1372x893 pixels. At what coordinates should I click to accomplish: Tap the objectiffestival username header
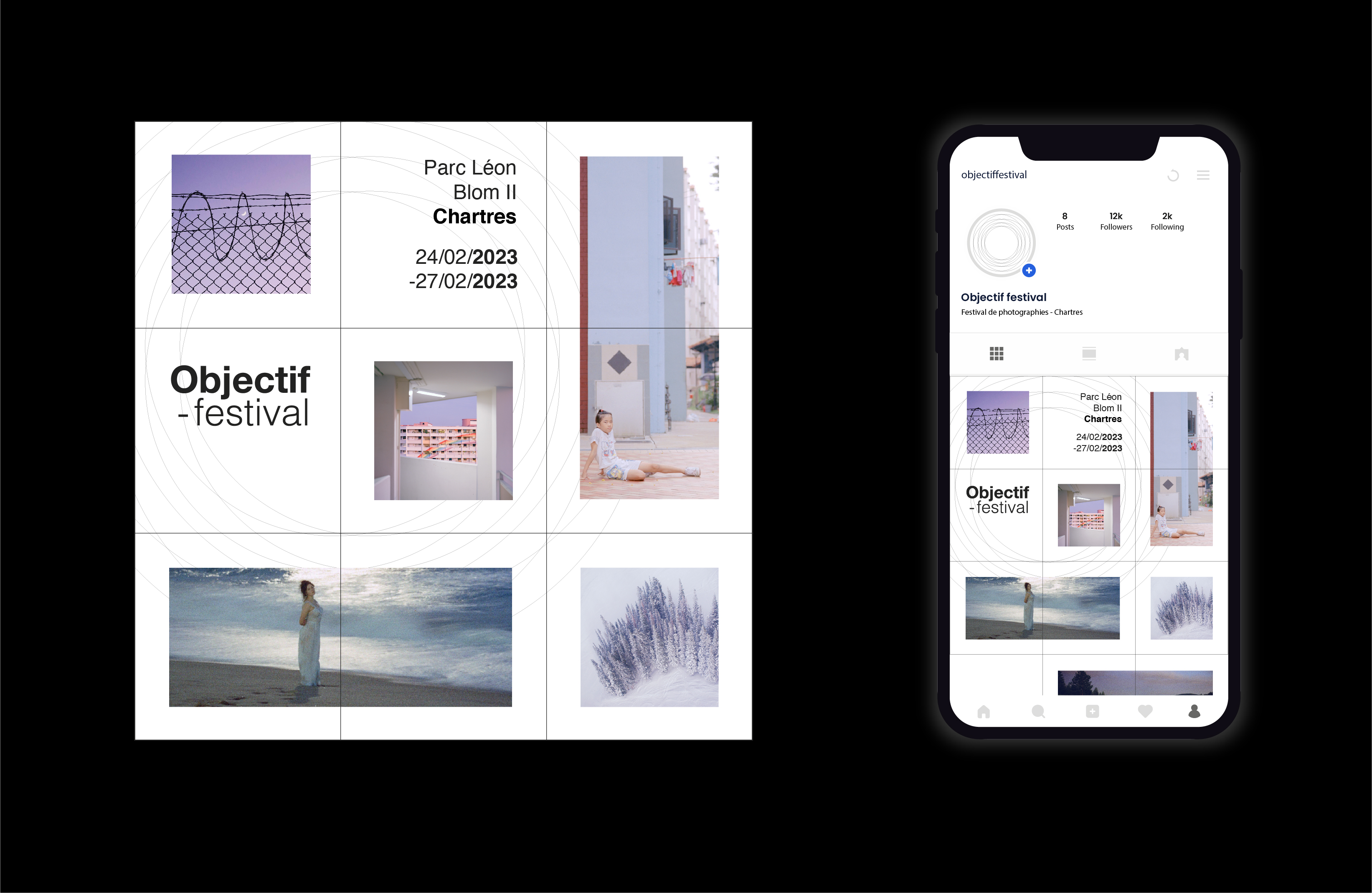click(994, 175)
